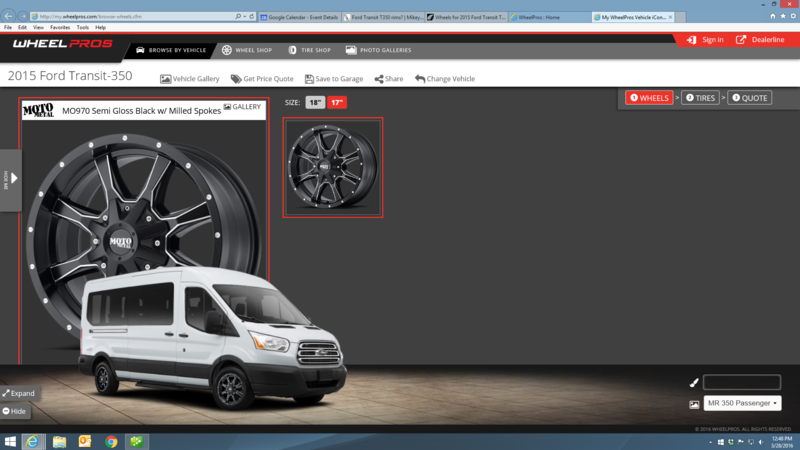Click Change Vehicle
The height and width of the screenshot is (450, 800).
pos(445,79)
